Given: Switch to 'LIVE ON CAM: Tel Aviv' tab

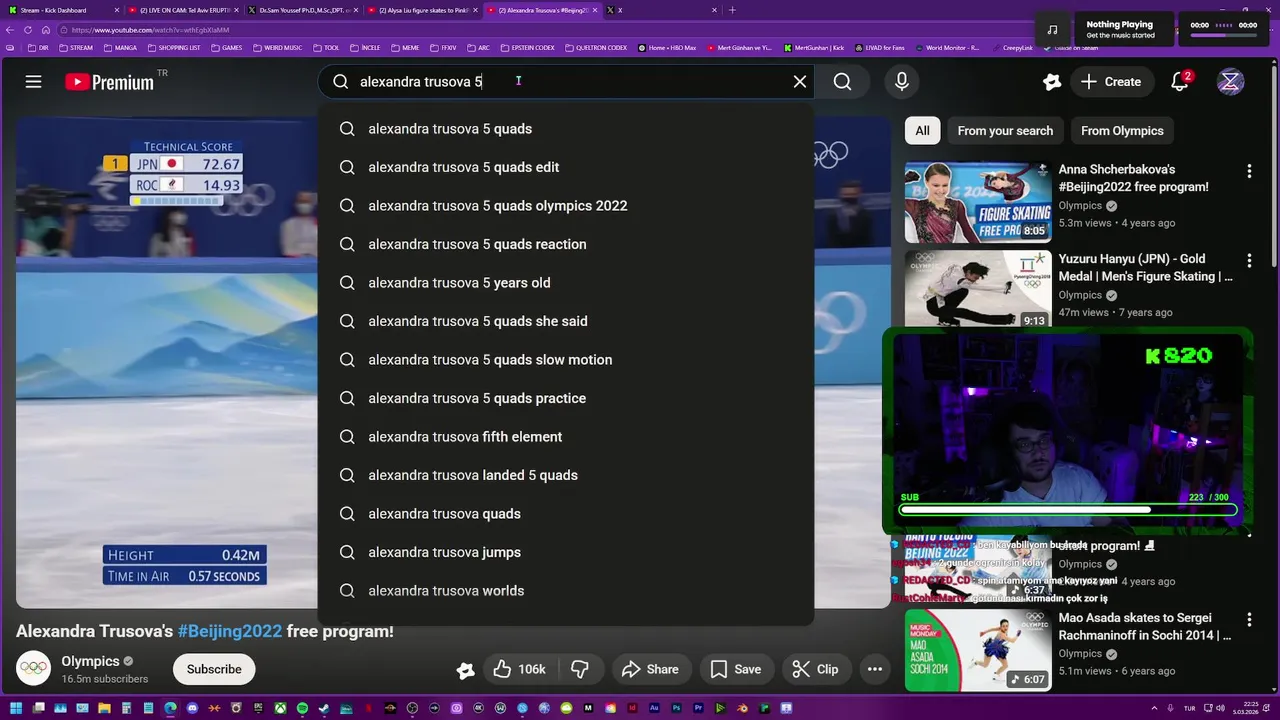Looking at the screenshot, I should click(185, 10).
